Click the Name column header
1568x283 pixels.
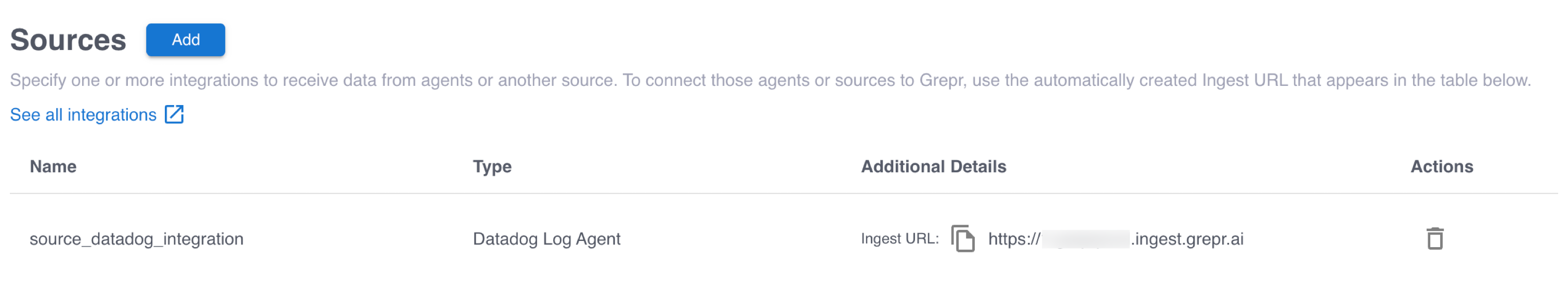click(x=53, y=167)
